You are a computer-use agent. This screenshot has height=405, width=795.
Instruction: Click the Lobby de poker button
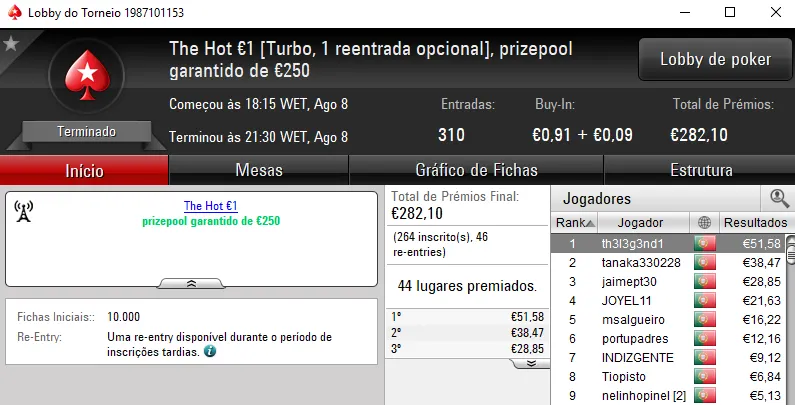(x=715, y=60)
